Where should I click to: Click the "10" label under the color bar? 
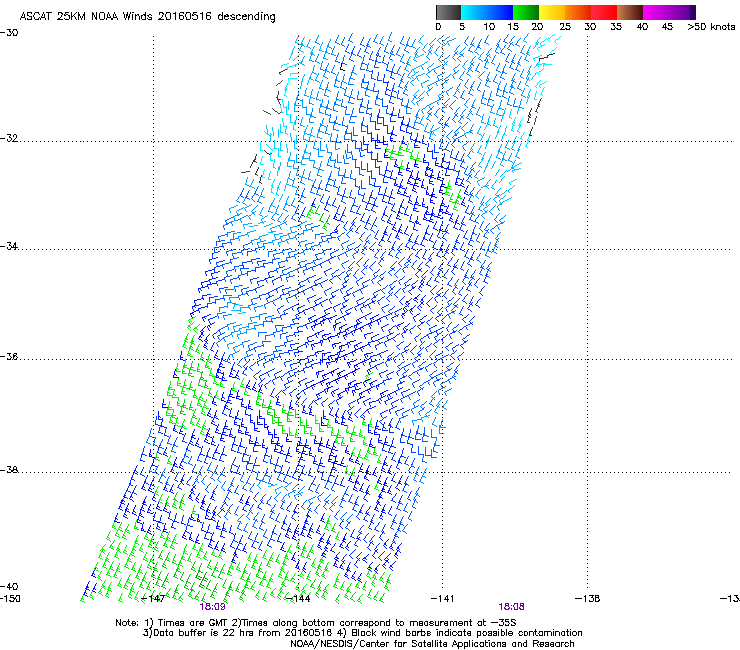click(x=489, y=26)
